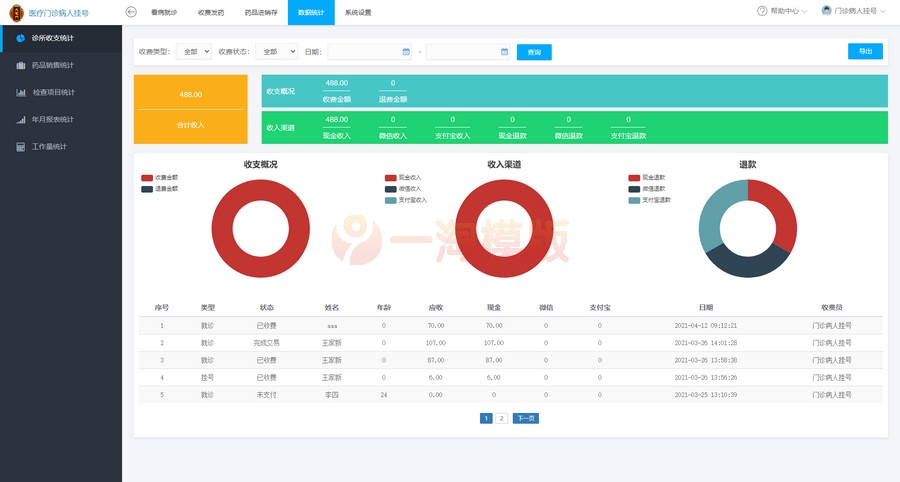Click dark navy slice of 退款 donut
900x482 pixels.
pos(748,266)
